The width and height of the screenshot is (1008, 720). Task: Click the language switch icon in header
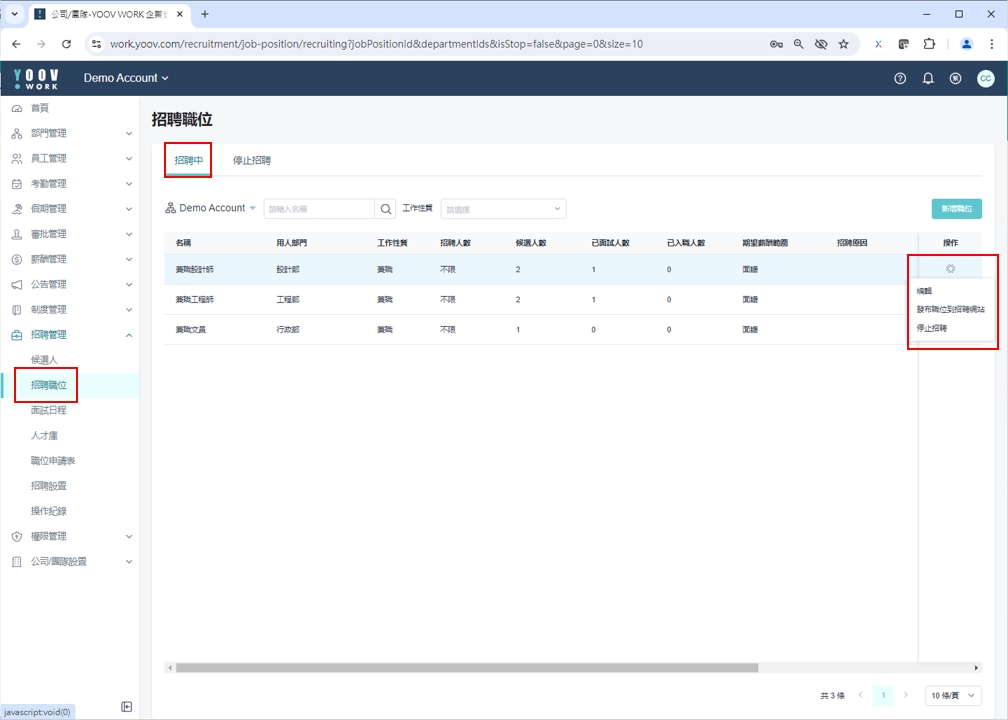[955, 78]
